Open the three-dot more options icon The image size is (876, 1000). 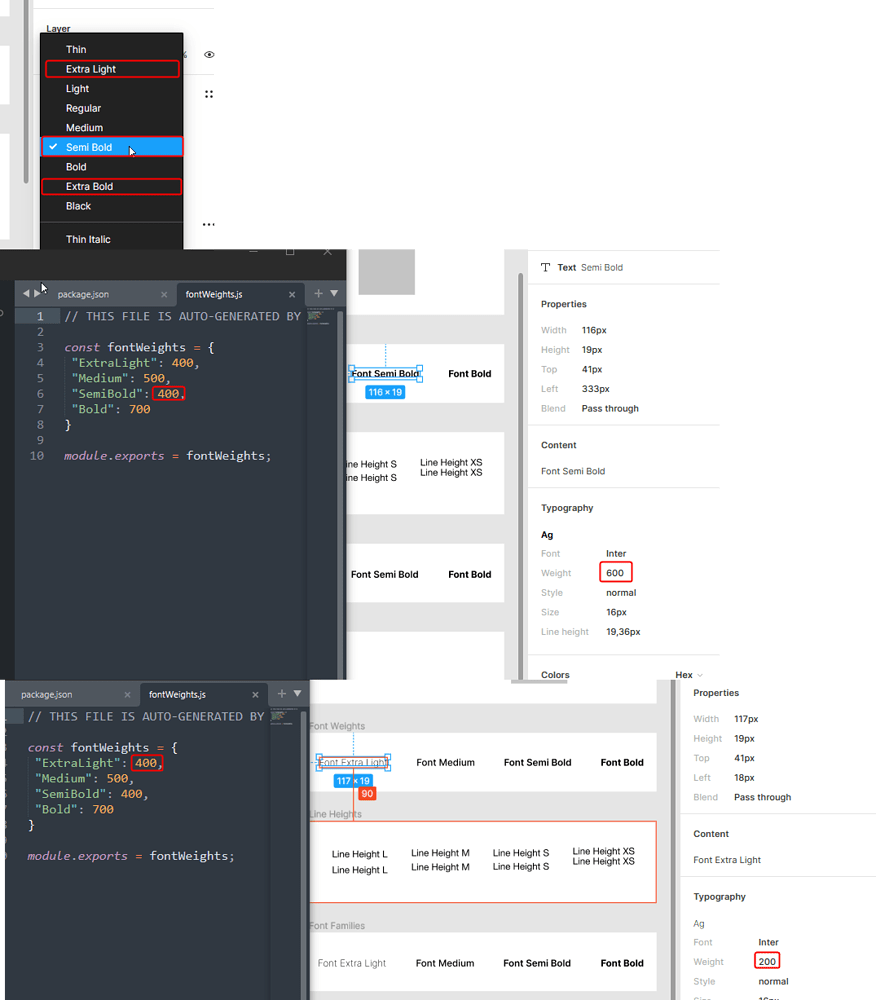coord(208,224)
